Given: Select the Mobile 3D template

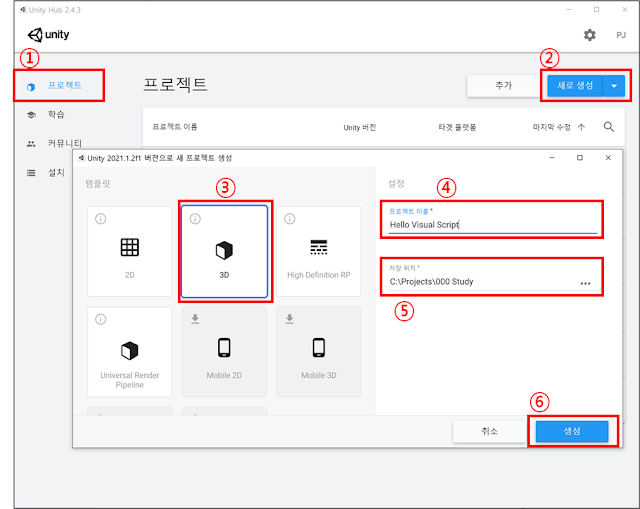Looking at the screenshot, I should 319,351.
